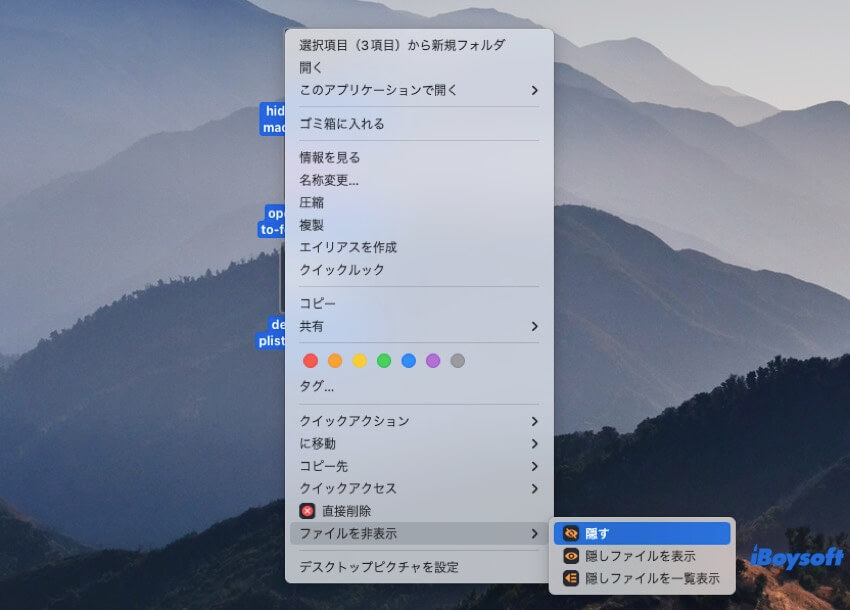The height and width of the screenshot is (610, 850).
Task: Select the crossed-eye Hide icon in the submenu
Action: [x=573, y=533]
